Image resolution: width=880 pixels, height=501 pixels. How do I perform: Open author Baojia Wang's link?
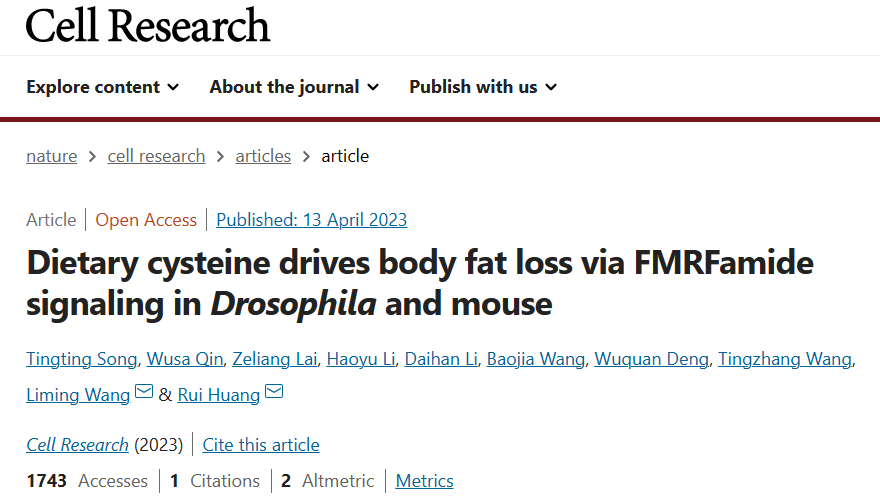pyautogui.click(x=536, y=360)
